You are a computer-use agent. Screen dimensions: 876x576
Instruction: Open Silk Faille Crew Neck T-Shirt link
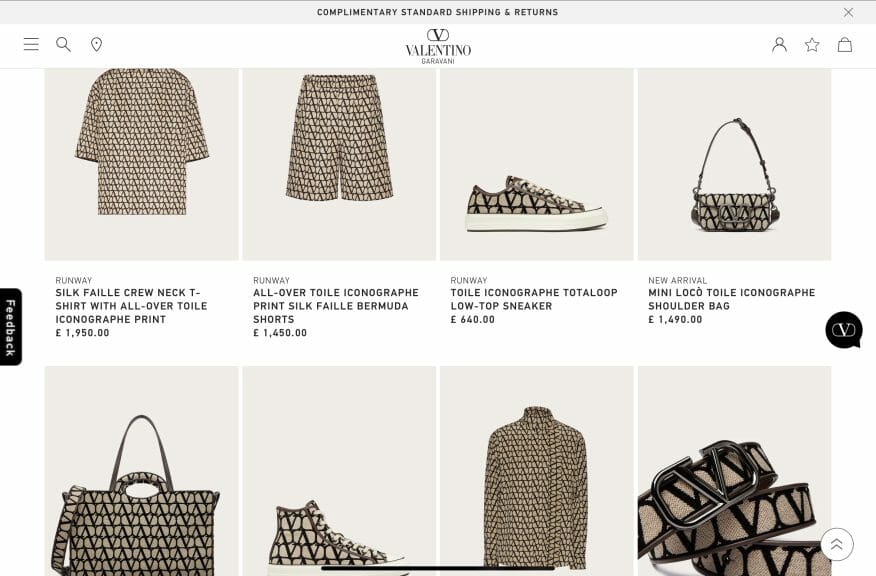point(131,306)
